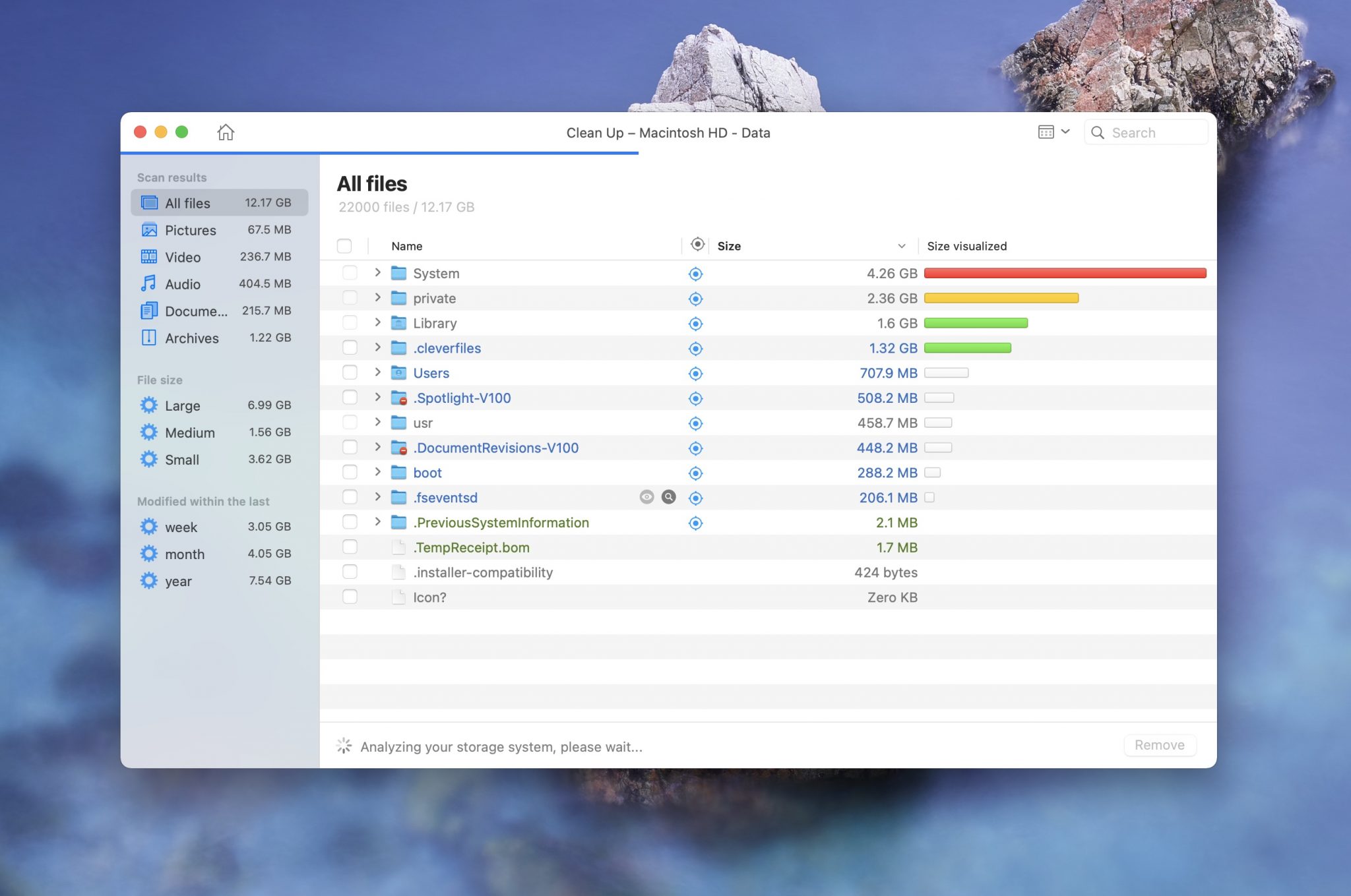Click the Archives category icon in sidebar

148,337
